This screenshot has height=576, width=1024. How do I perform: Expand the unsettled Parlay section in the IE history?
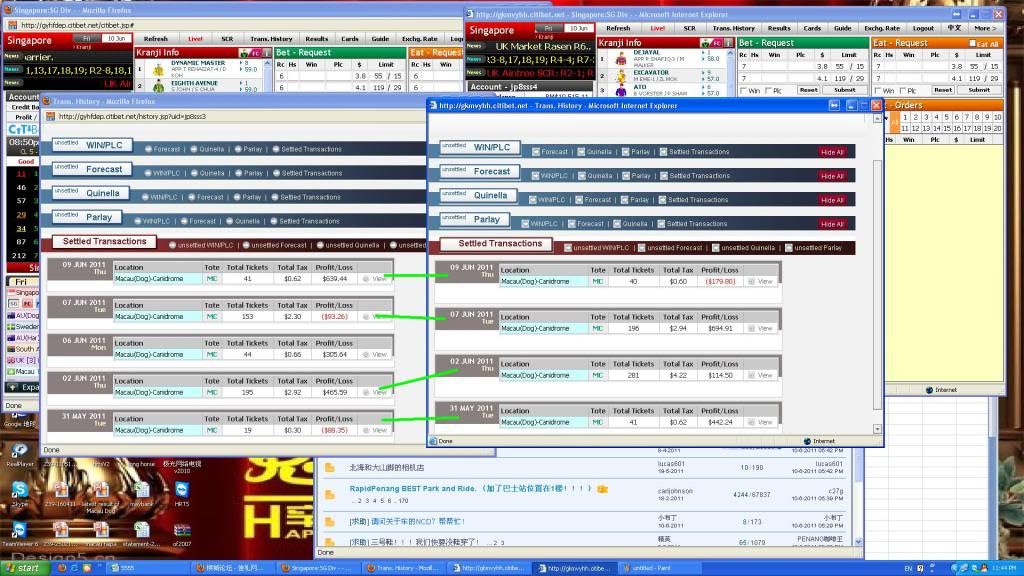[475, 219]
